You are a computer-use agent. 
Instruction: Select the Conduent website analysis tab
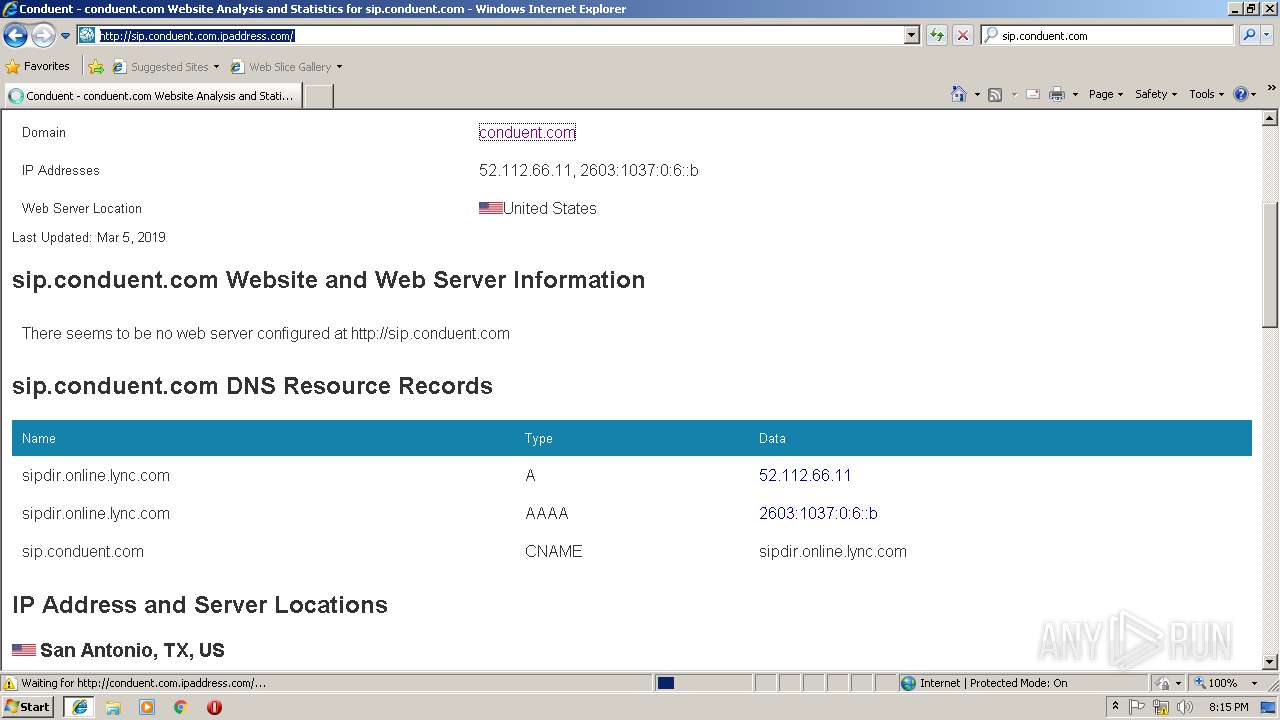click(151, 96)
